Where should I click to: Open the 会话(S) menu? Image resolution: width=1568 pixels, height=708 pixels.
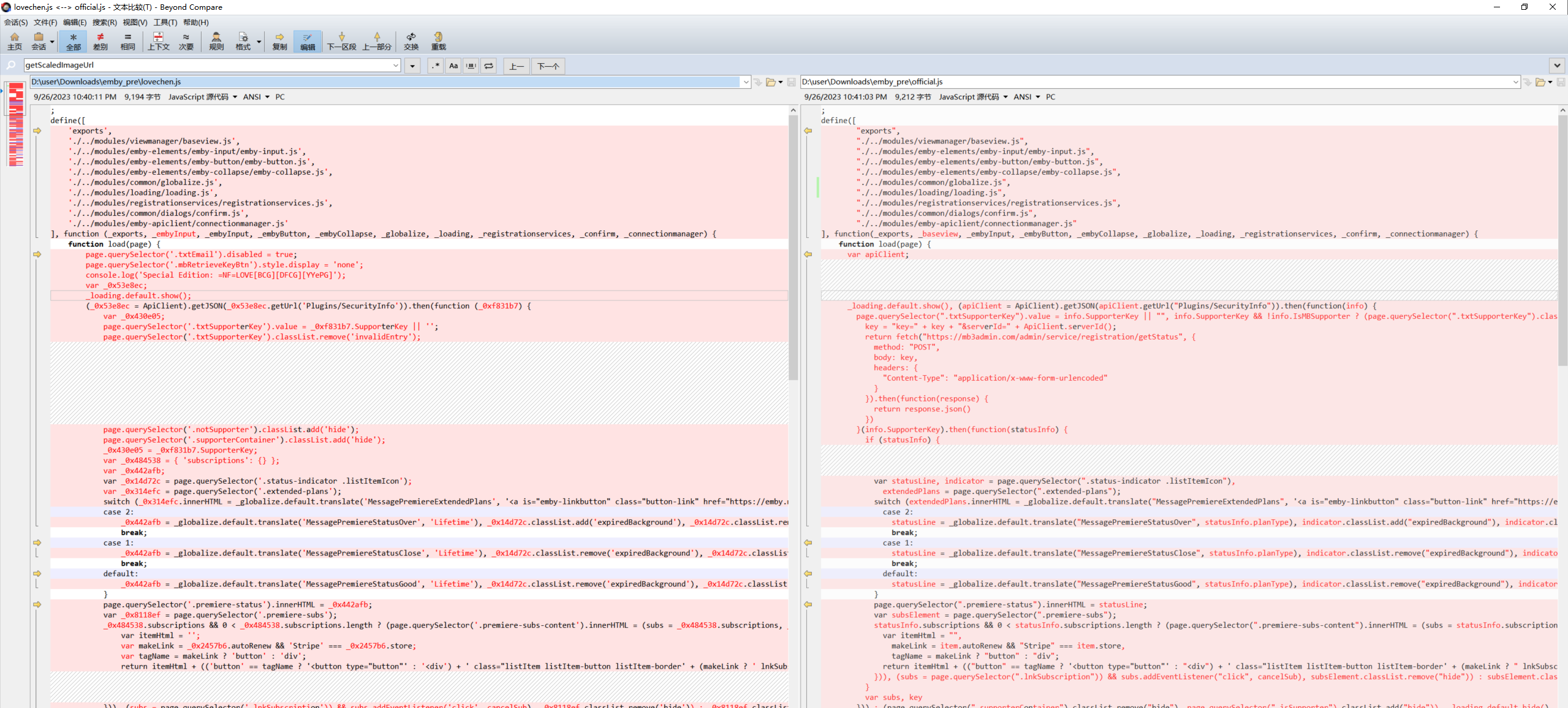click(16, 22)
